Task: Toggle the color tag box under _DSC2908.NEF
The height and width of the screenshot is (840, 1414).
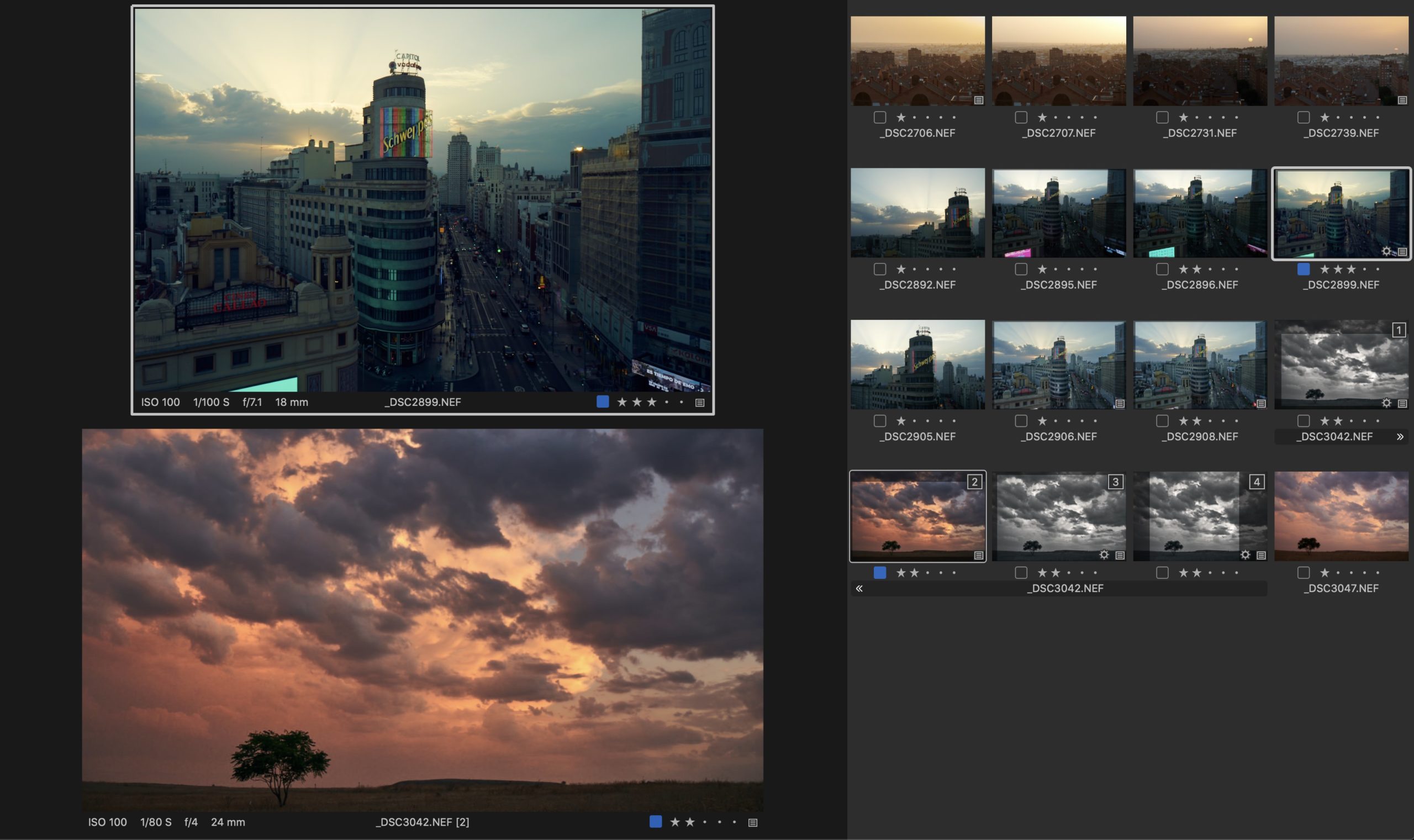Action: click(x=1162, y=421)
